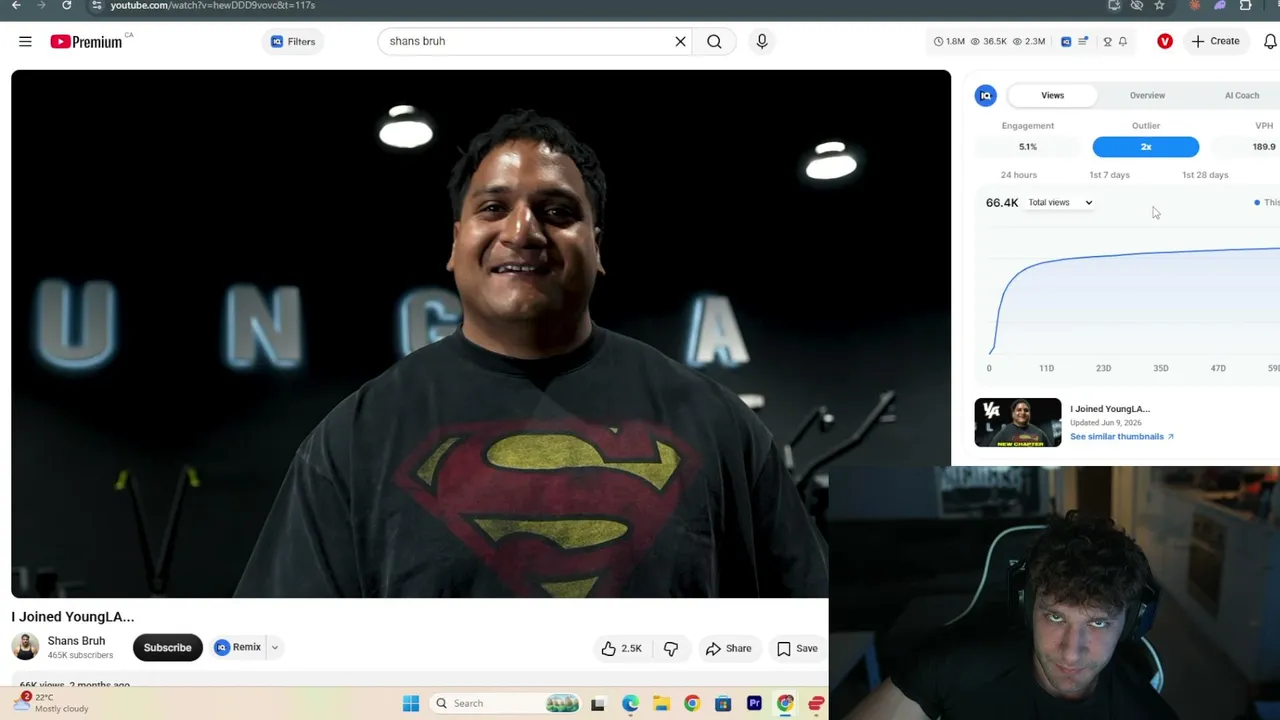The width and height of the screenshot is (1280, 720).
Task: Select the 2x Outlier pill
Action: point(1146,147)
